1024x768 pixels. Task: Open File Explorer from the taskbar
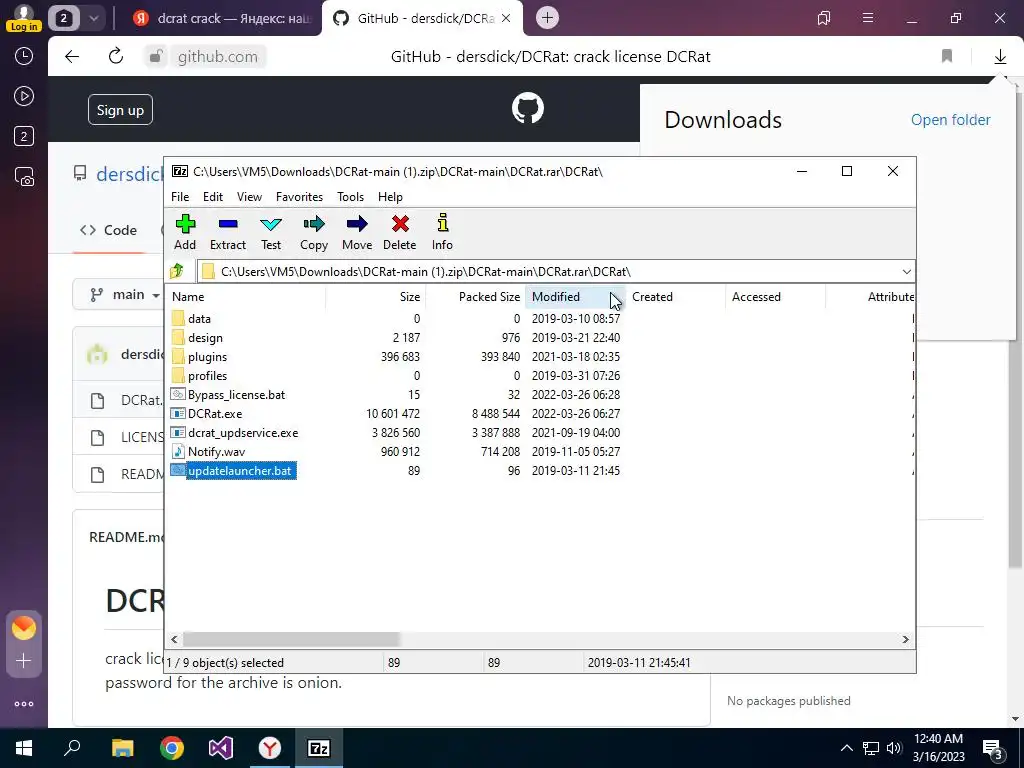tap(122, 748)
